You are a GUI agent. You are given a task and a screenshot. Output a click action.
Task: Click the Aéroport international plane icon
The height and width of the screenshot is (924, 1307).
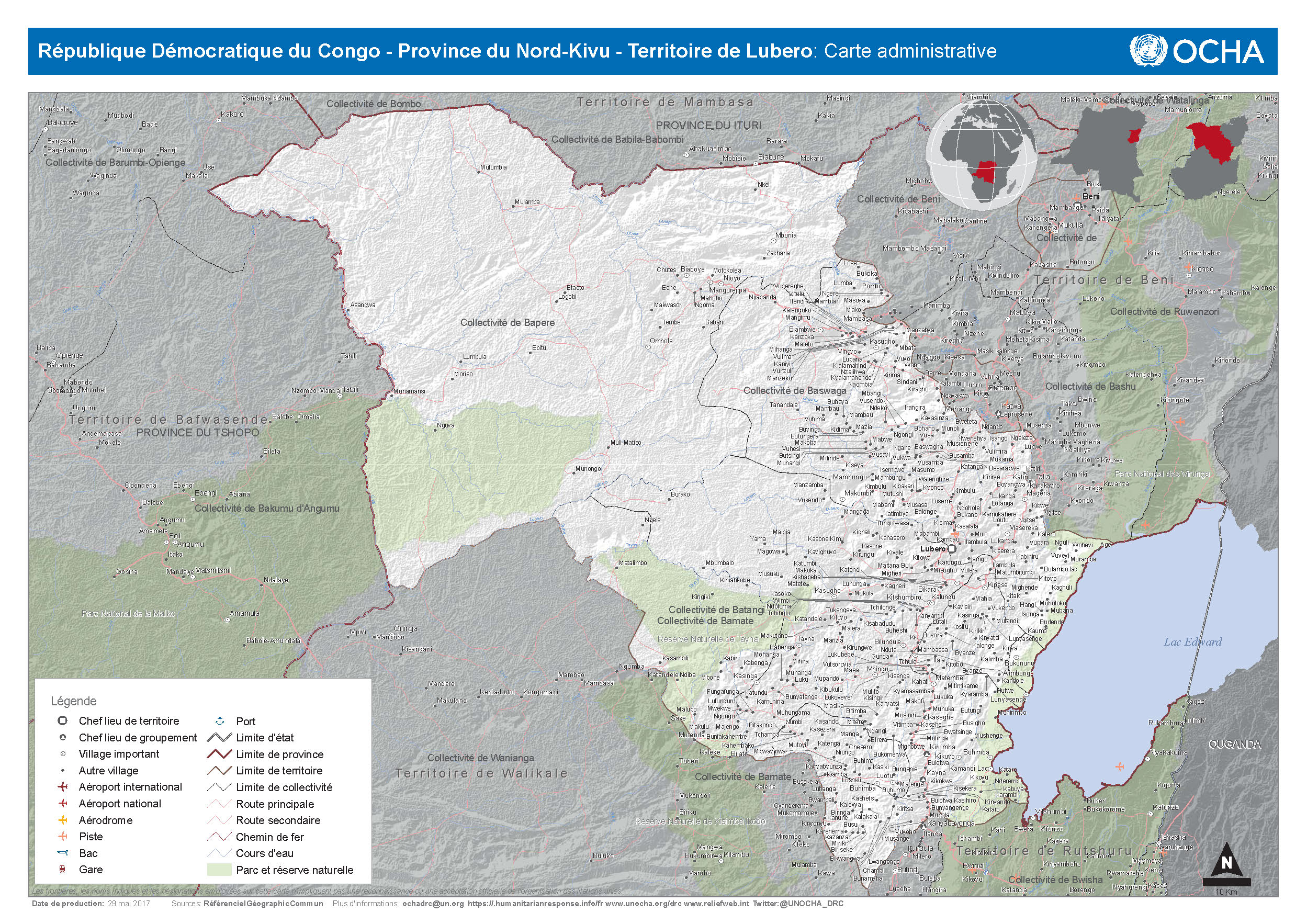click(x=63, y=787)
